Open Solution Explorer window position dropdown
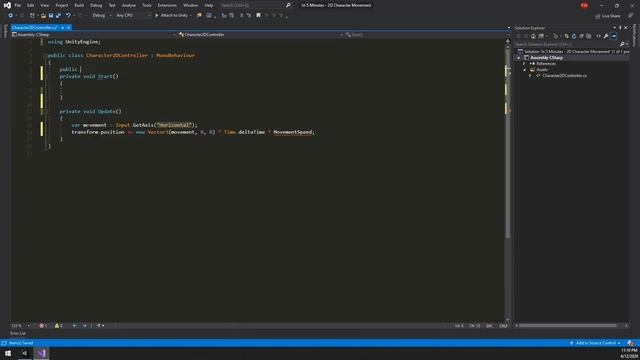Viewport: 640px width, 360px height. (x=614, y=28)
